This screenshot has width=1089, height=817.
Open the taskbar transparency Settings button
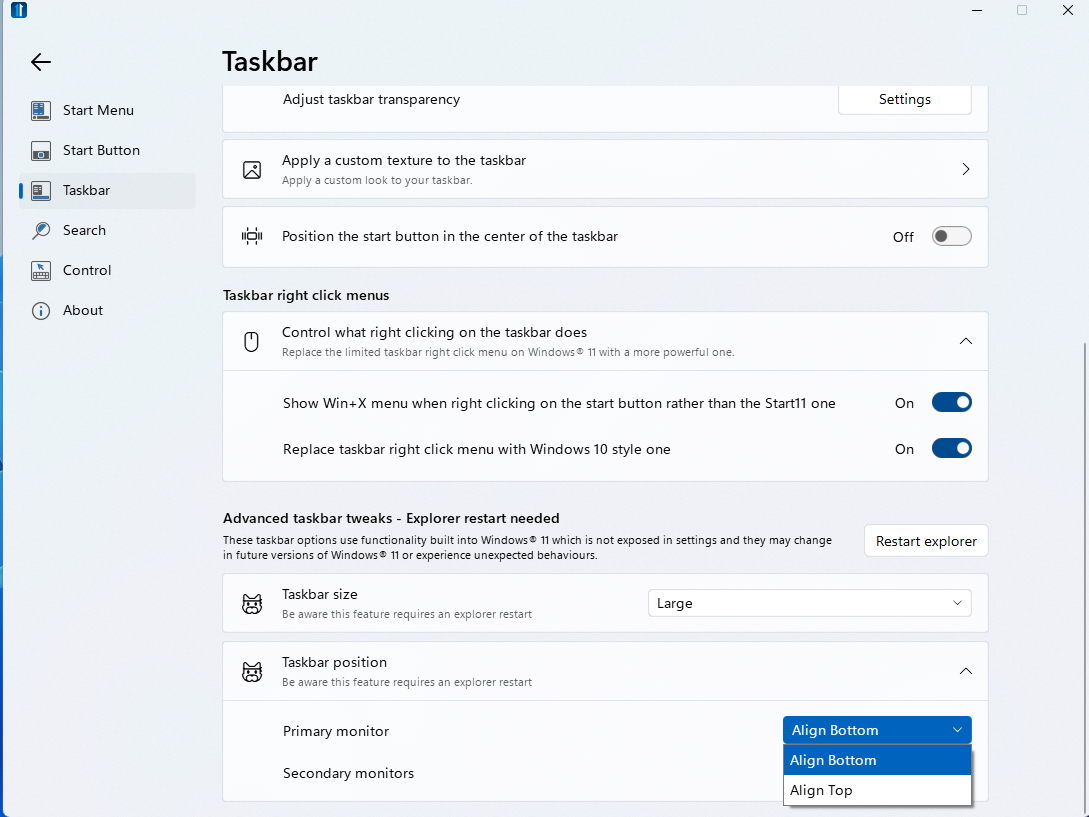pyautogui.click(x=904, y=99)
